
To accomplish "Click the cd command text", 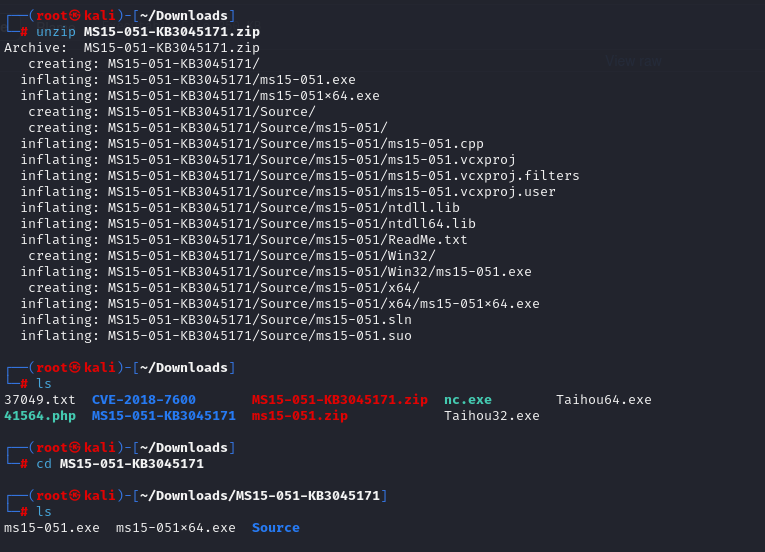I will click(x=44, y=464).
